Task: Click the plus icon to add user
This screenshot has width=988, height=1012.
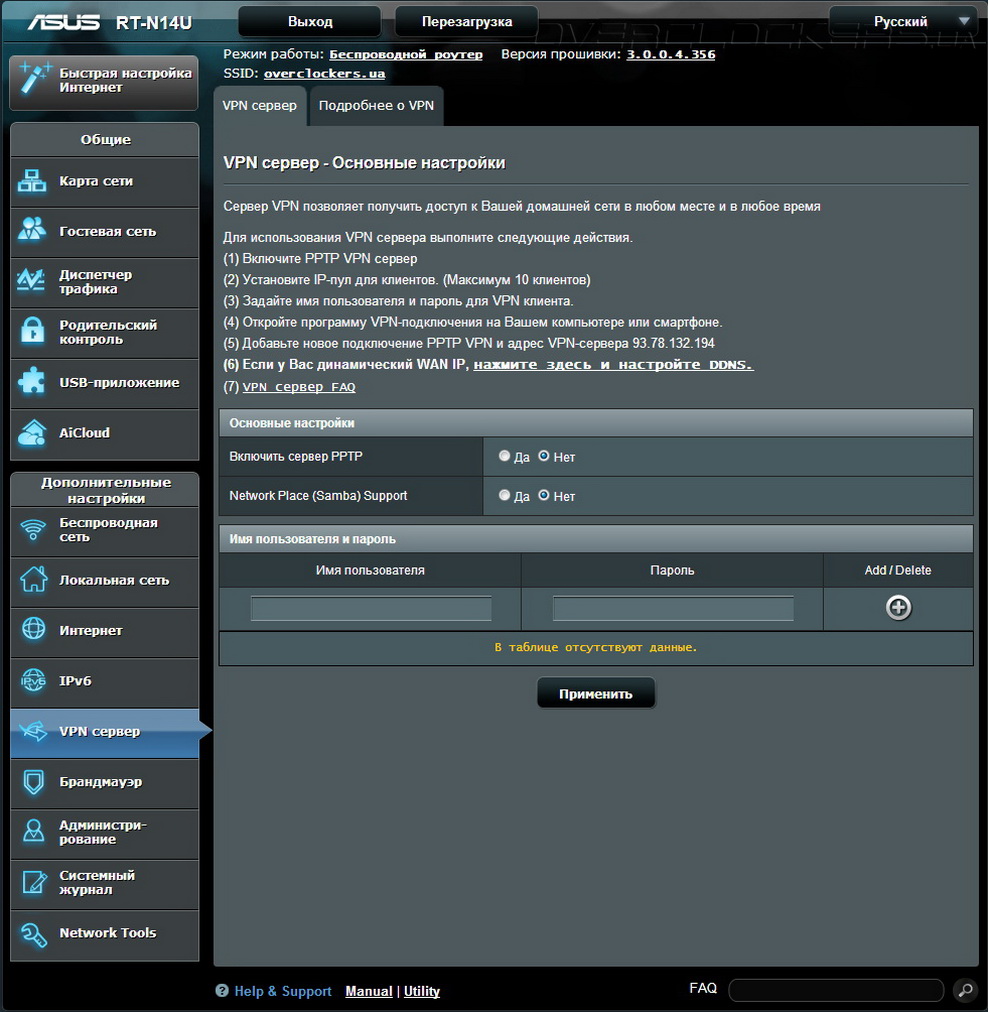Action: pyautogui.click(x=898, y=607)
